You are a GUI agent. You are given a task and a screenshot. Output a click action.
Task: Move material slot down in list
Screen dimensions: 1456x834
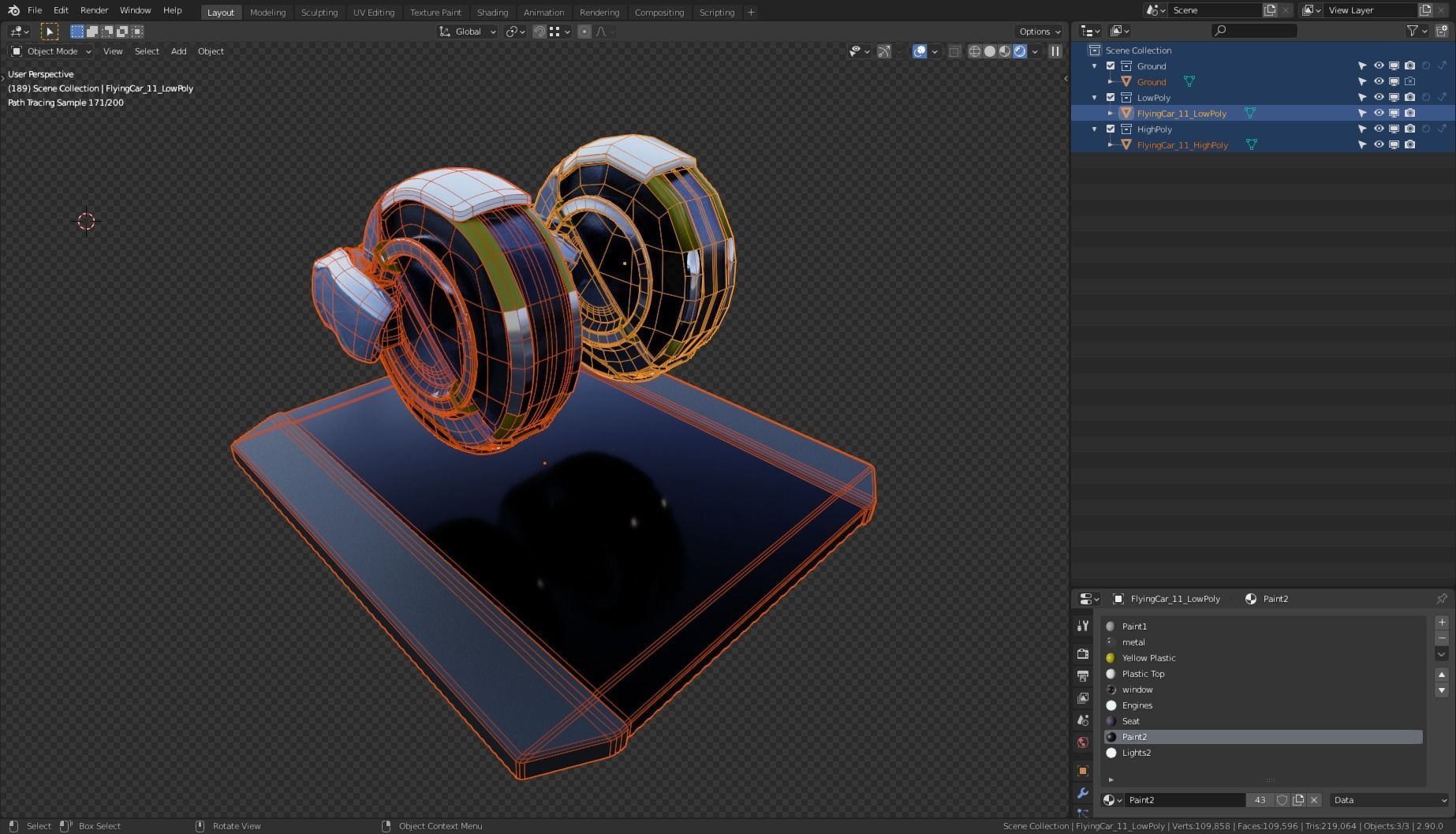point(1442,690)
